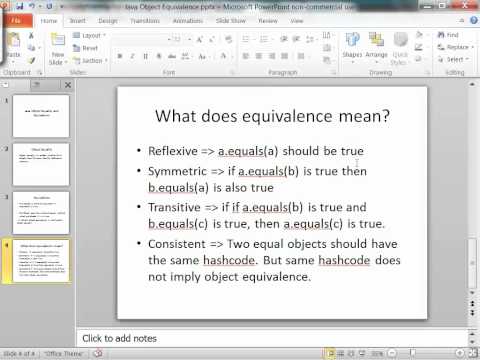Viewport: 480px width, 360px height.
Task: Increase font size with the larger A
Action: coord(199,40)
